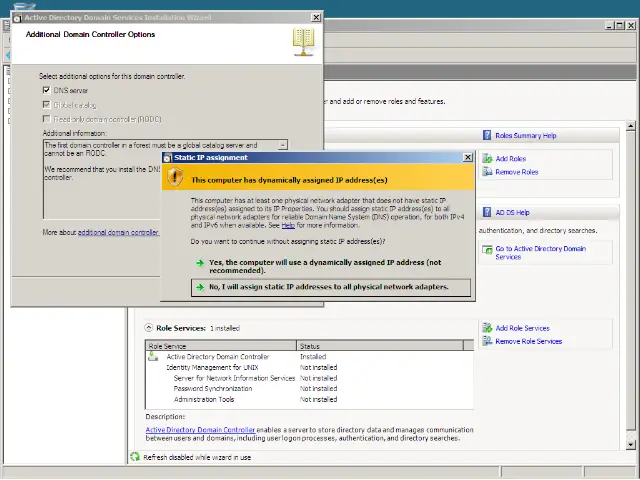This screenshot has width=640, height=480.
Task: Click Remove Roles in Server Manager
Action: (x=517, y=172)
